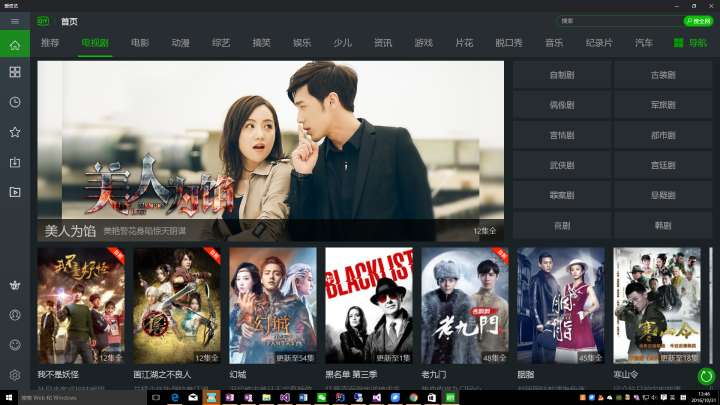Select 喜剧 category button
The width and height of the screenshot is (720, 405).
point(562,225)
